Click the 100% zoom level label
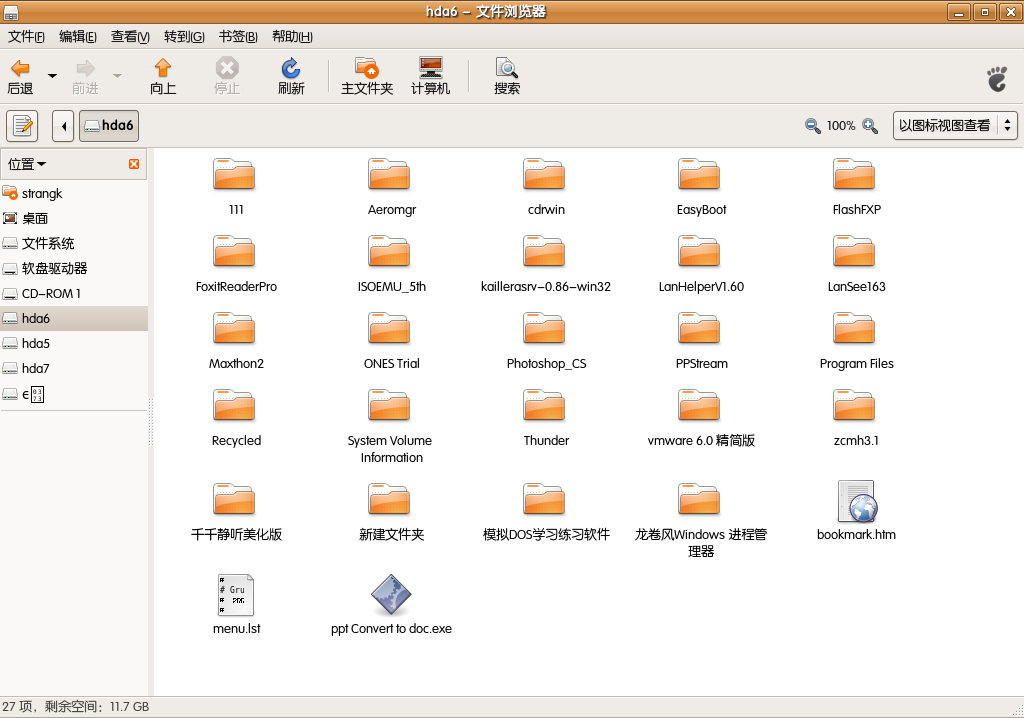Viewport: 1024px width, 718px height. pos(840,125)
